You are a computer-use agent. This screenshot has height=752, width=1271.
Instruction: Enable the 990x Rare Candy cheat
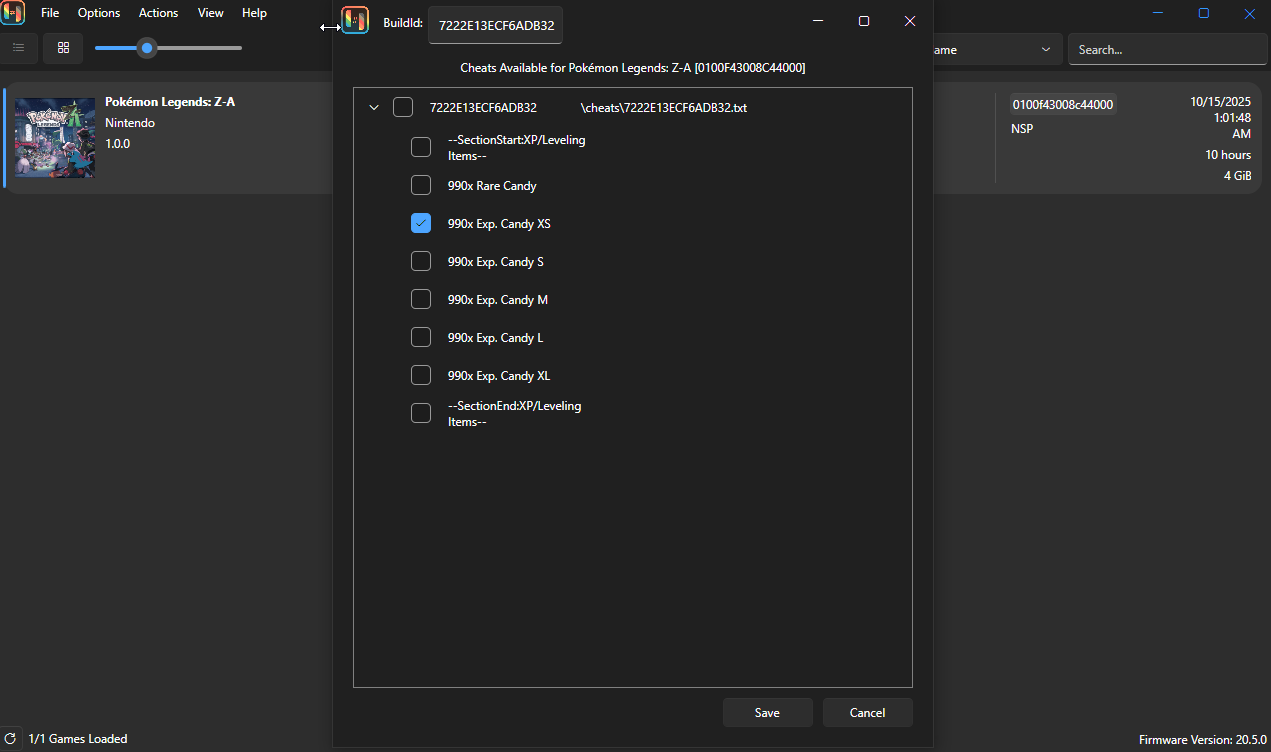(421, 186)
